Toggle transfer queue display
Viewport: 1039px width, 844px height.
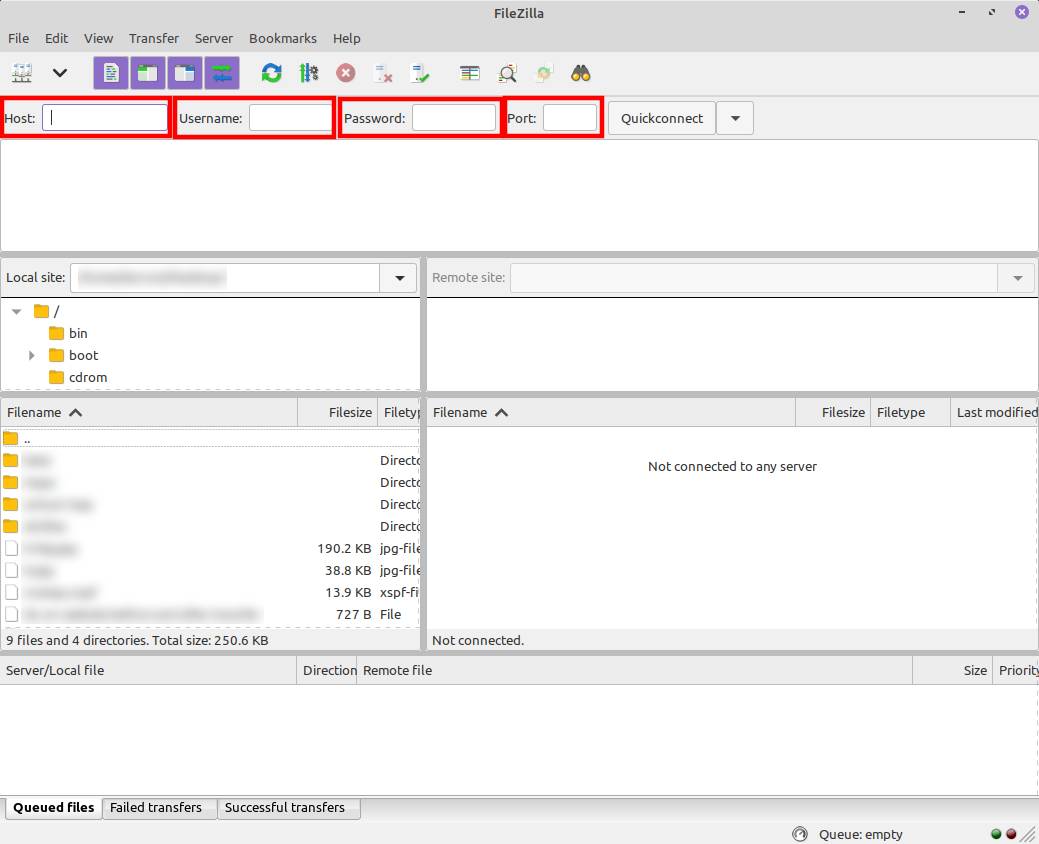[x=222, y=73]
